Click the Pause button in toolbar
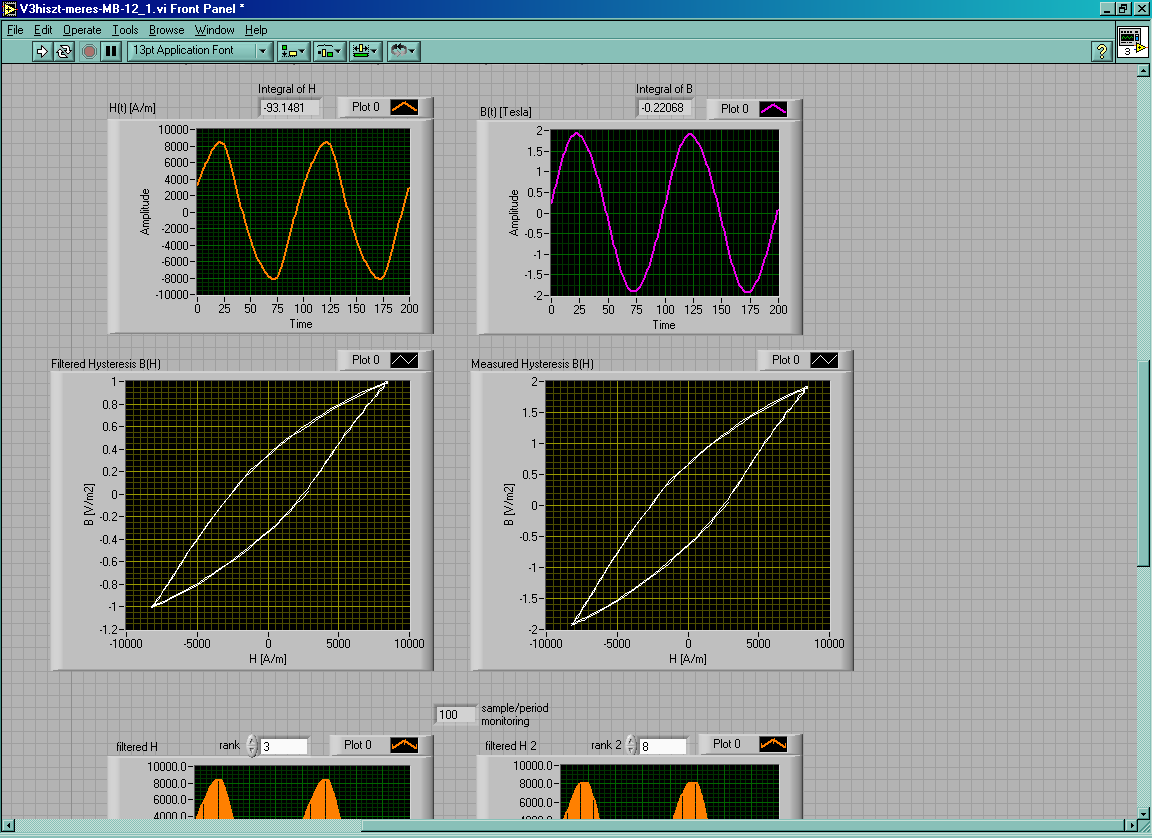Screen dimensions: 1152x838 pos(111,51)
